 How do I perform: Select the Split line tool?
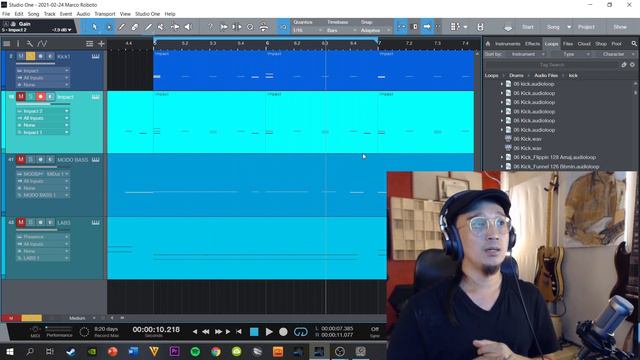point(148,27)
